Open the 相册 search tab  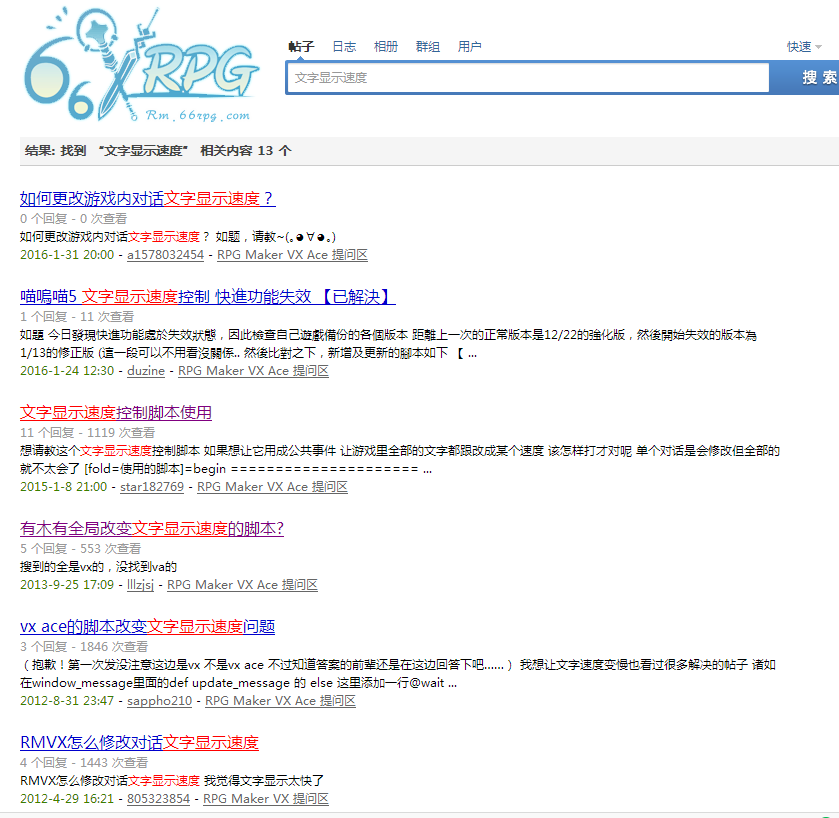(386, 47)
